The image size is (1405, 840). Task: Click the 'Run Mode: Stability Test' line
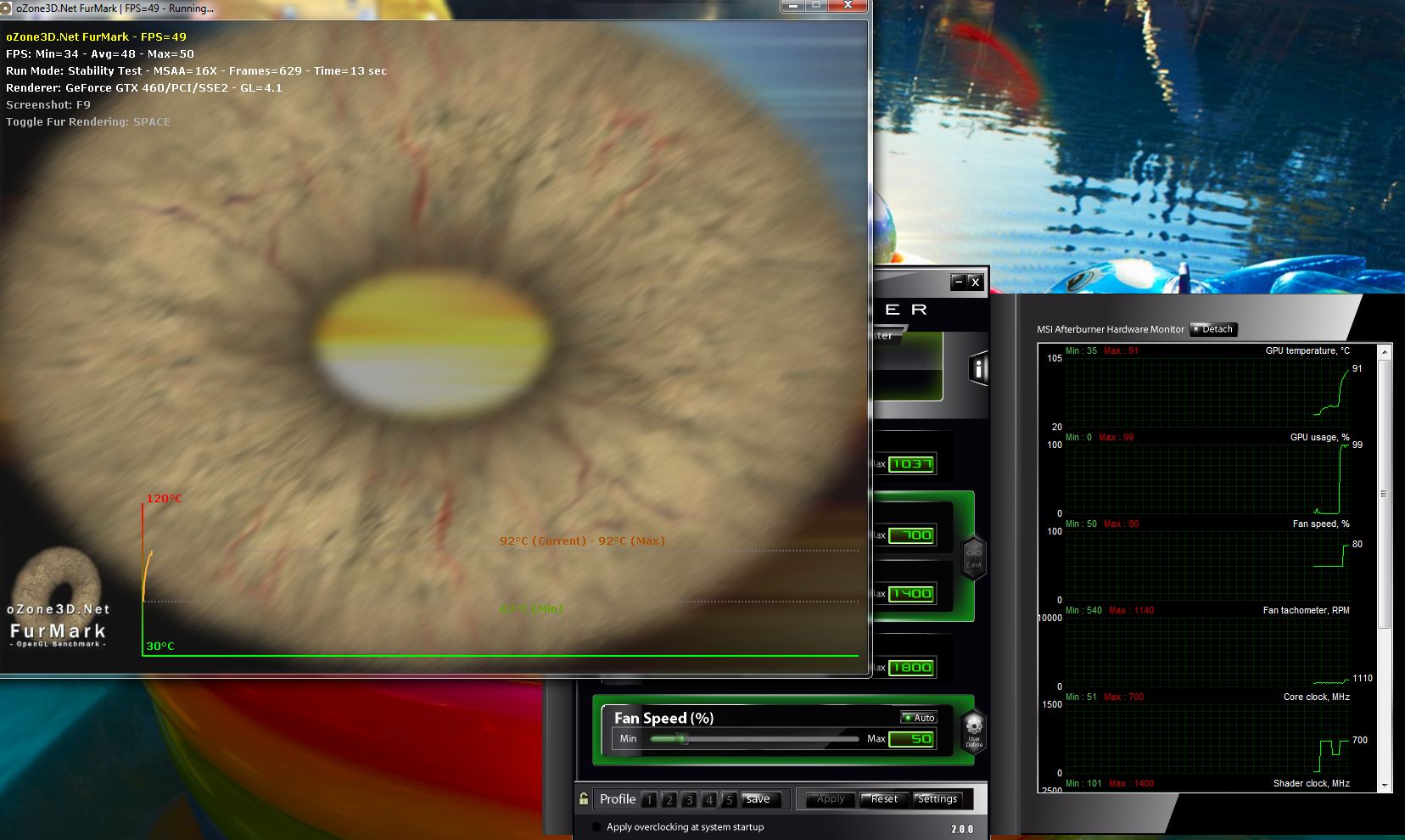(197, 70)
